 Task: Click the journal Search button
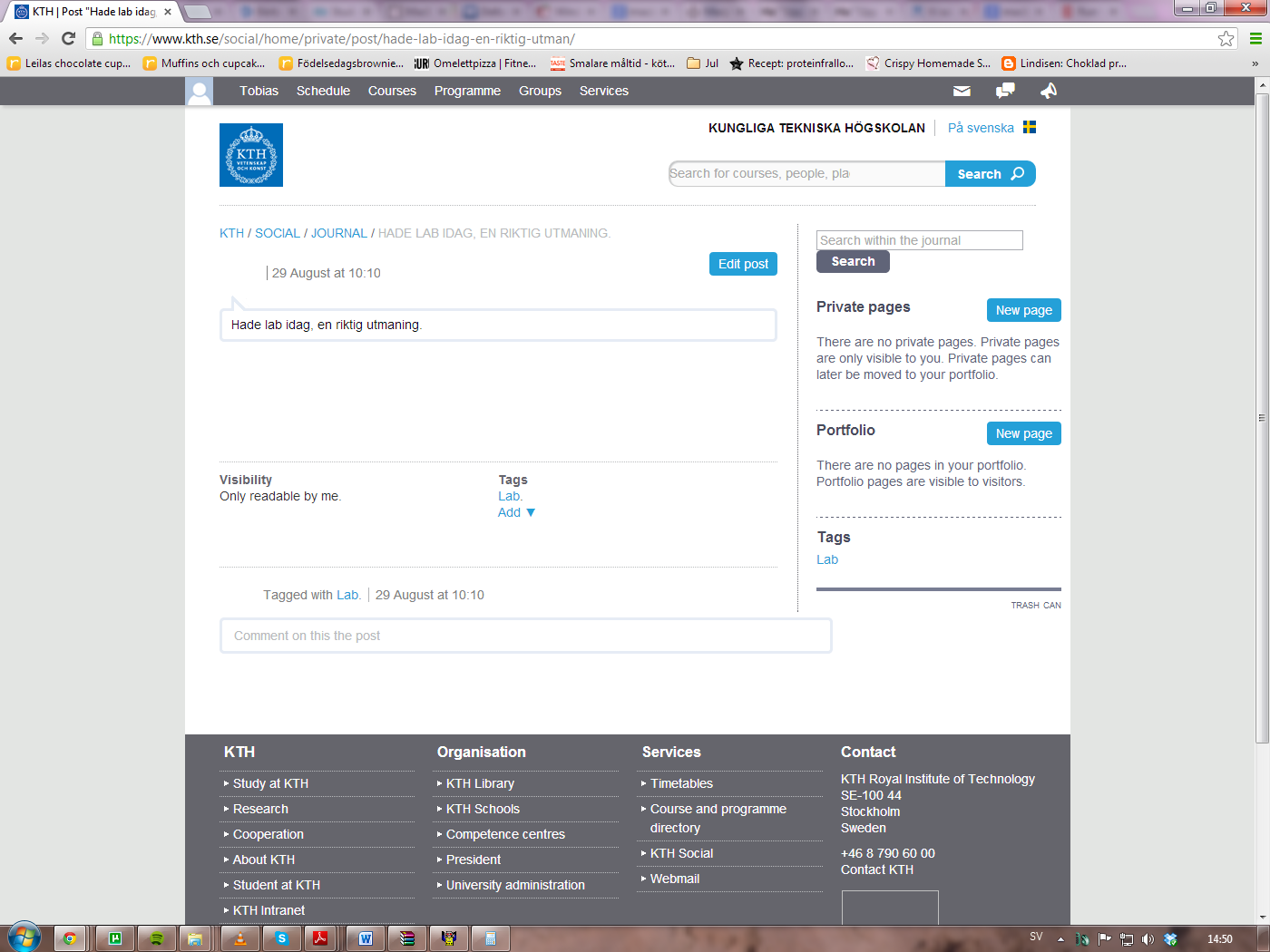coord(853,261)
